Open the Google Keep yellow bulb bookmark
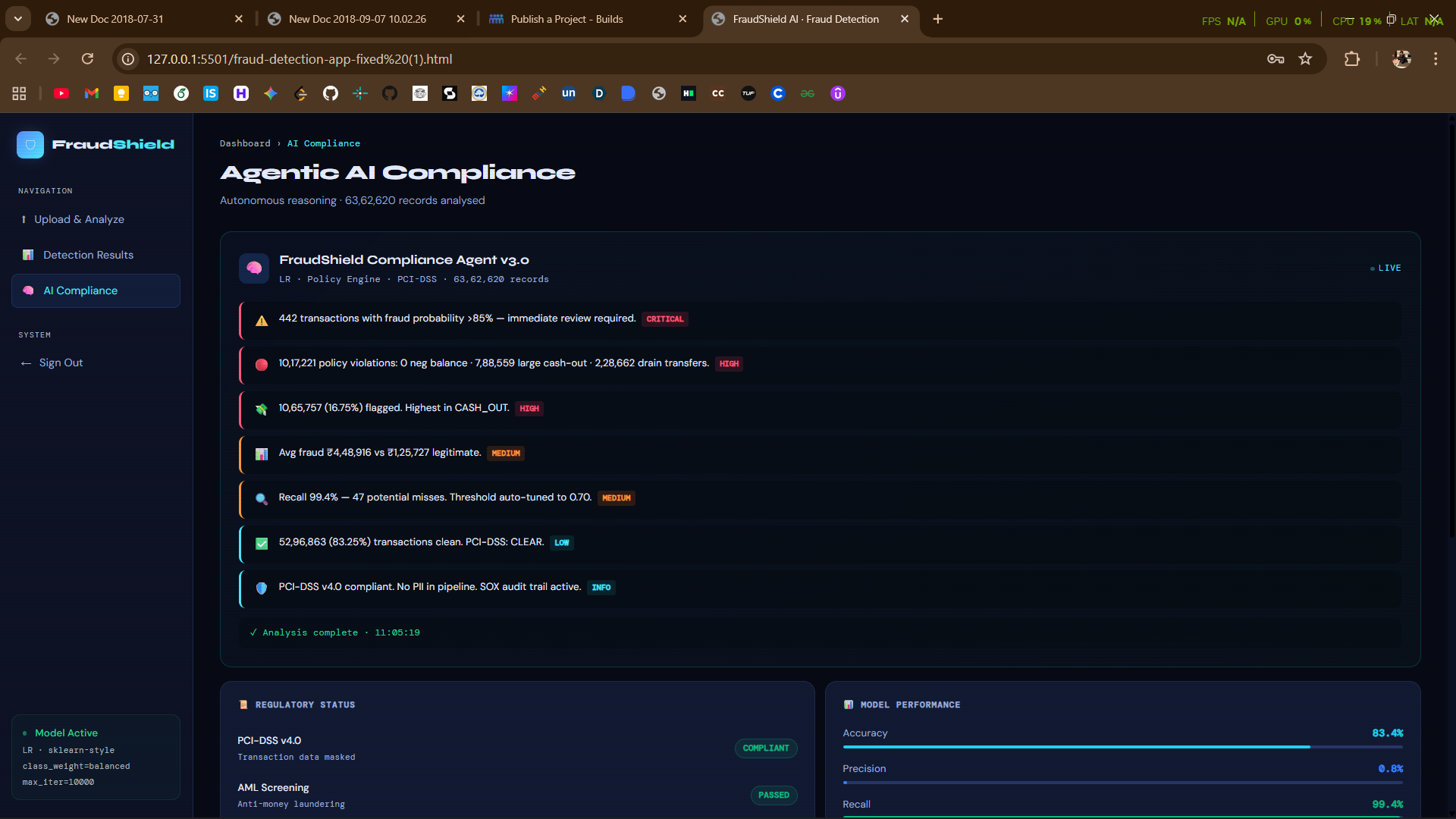 [x=121, y=93]
